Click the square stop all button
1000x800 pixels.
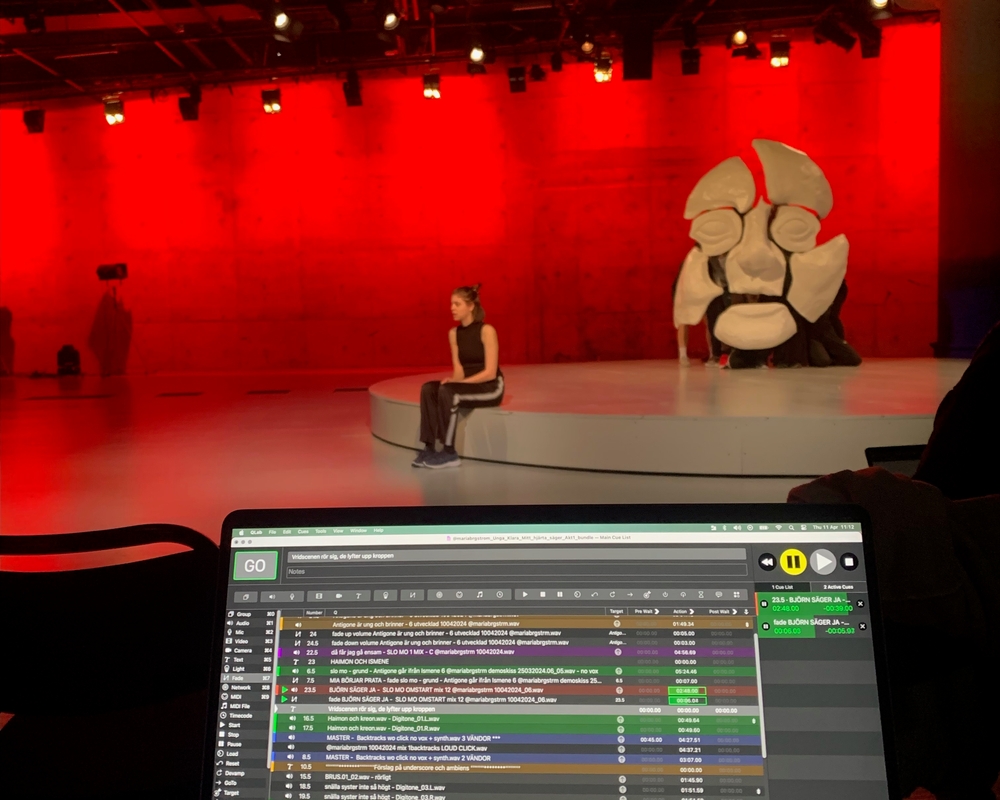coord(849,562)
